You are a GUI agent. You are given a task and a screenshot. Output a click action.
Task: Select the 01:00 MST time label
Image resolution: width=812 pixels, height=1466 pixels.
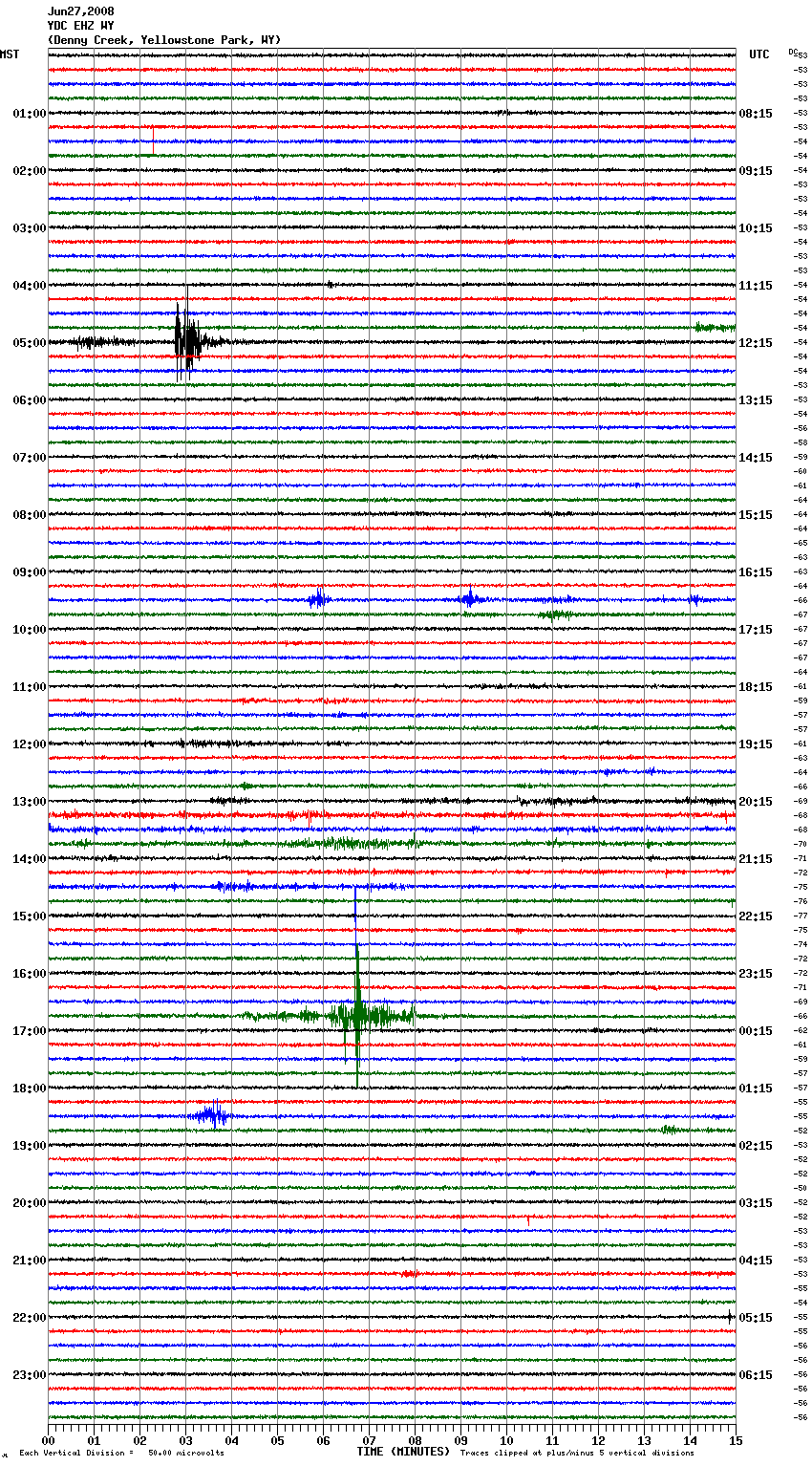click(x=30, y=114)
